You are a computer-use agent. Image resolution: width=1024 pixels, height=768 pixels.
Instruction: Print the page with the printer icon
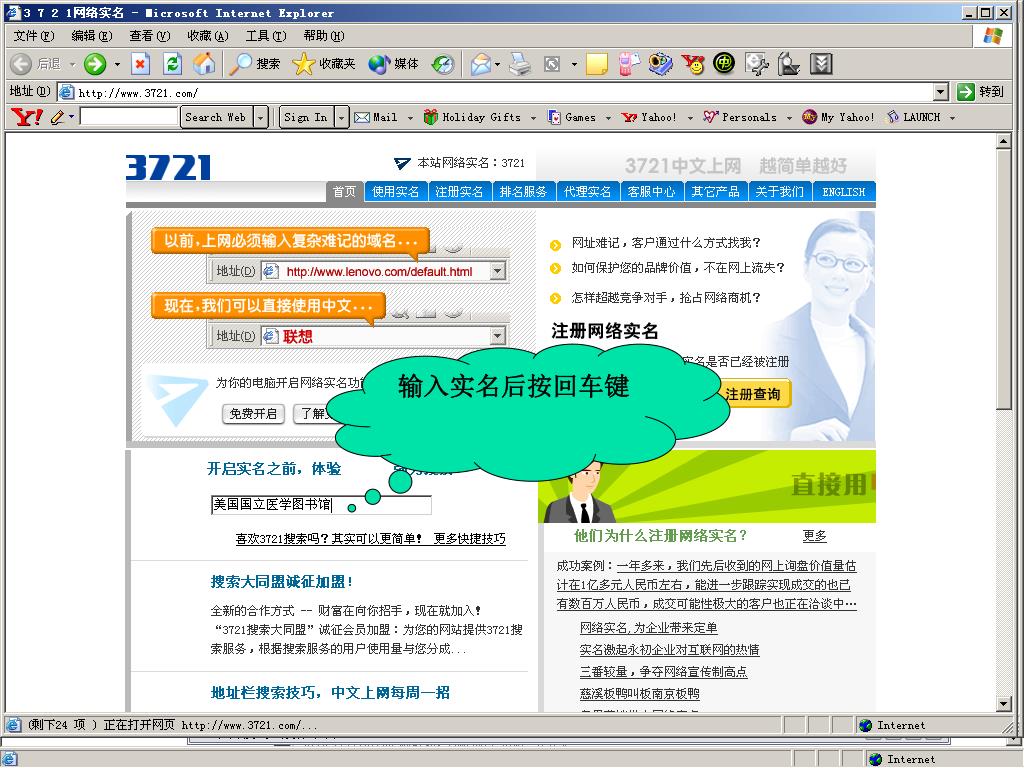click(x=520, y=64)
